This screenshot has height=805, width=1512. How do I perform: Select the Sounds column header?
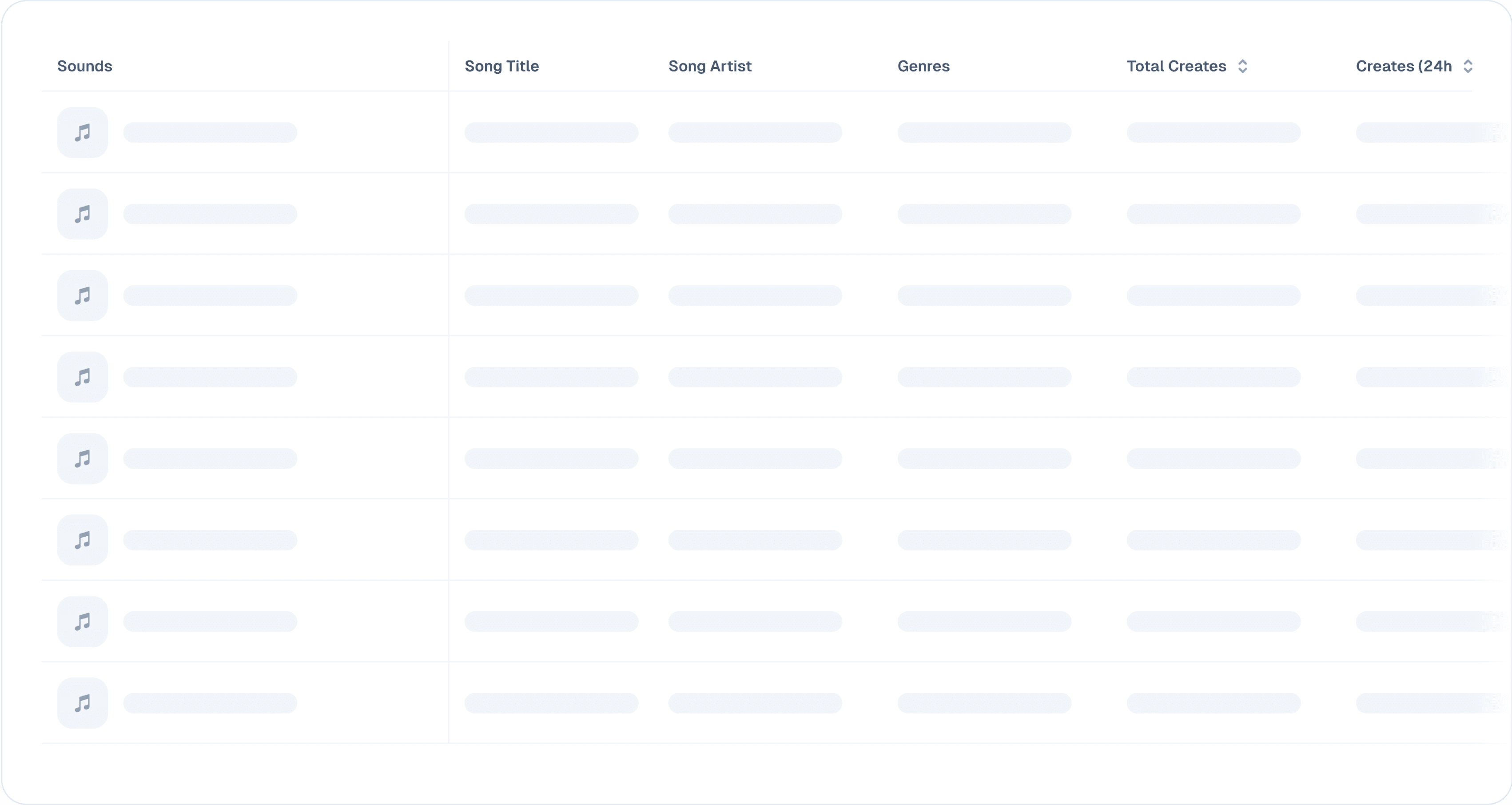[x=84, y=66]
